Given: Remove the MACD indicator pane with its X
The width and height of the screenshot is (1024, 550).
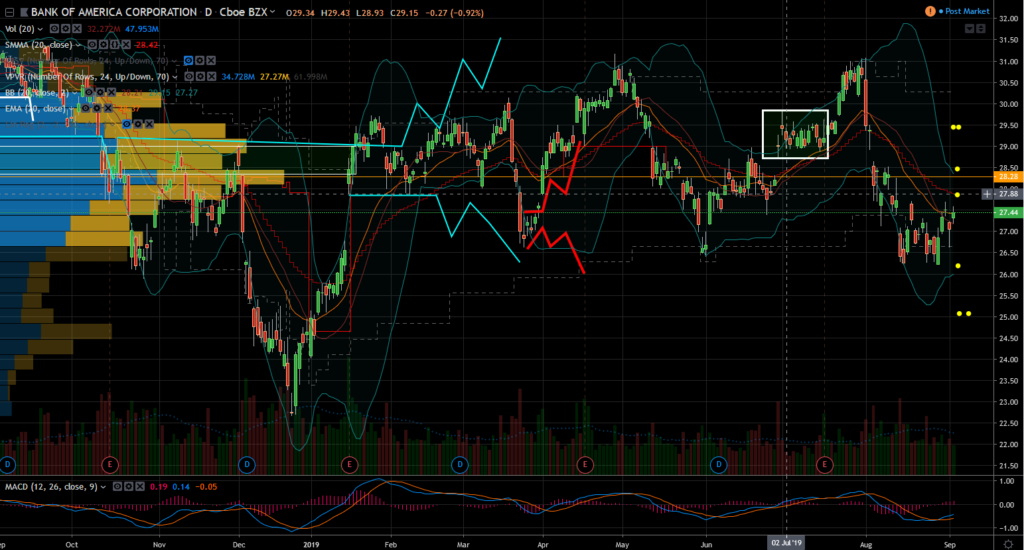Looking at the screenshot, I should [140, 487].
